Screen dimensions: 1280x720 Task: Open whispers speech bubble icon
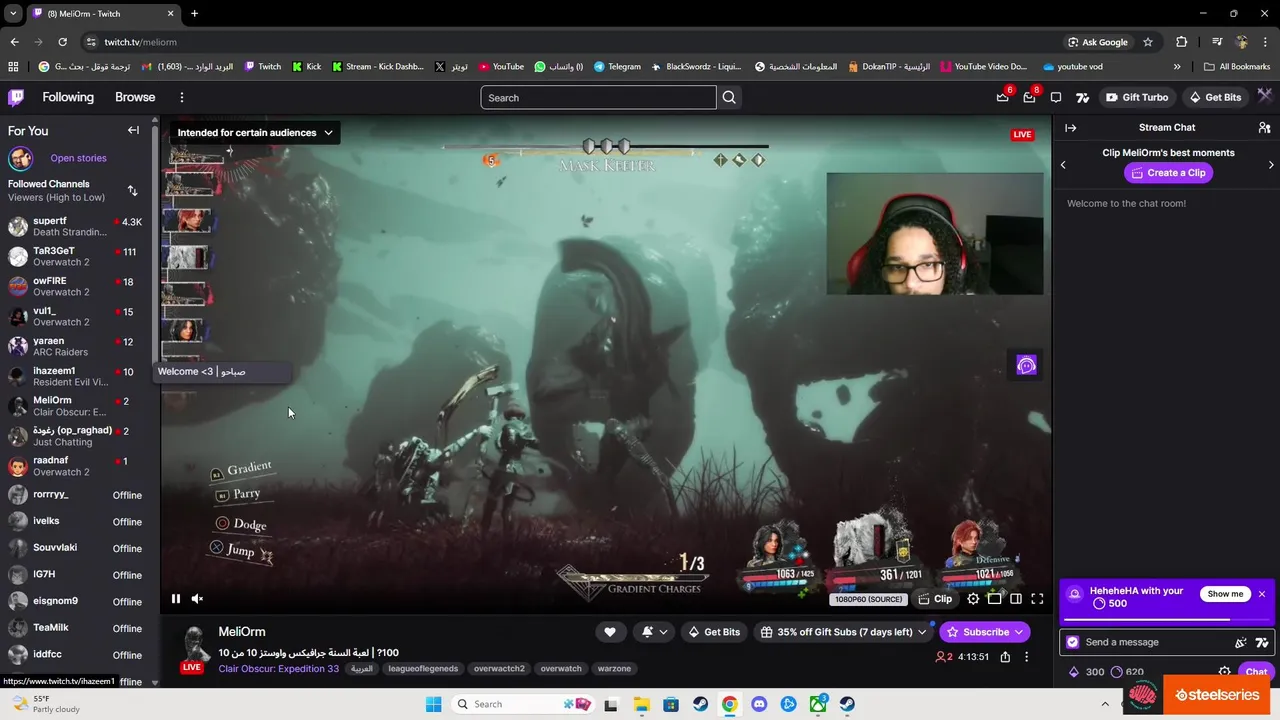pyautogui.click(x=1056, y=97)
